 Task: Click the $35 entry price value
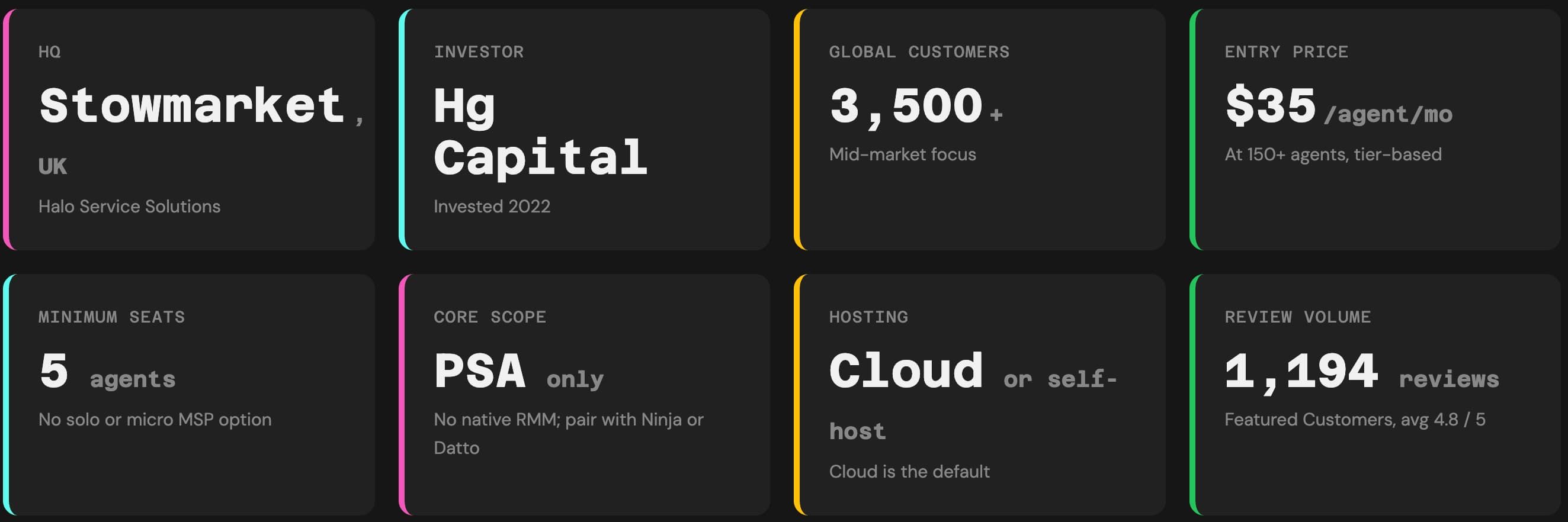[x=1271, y=106]
